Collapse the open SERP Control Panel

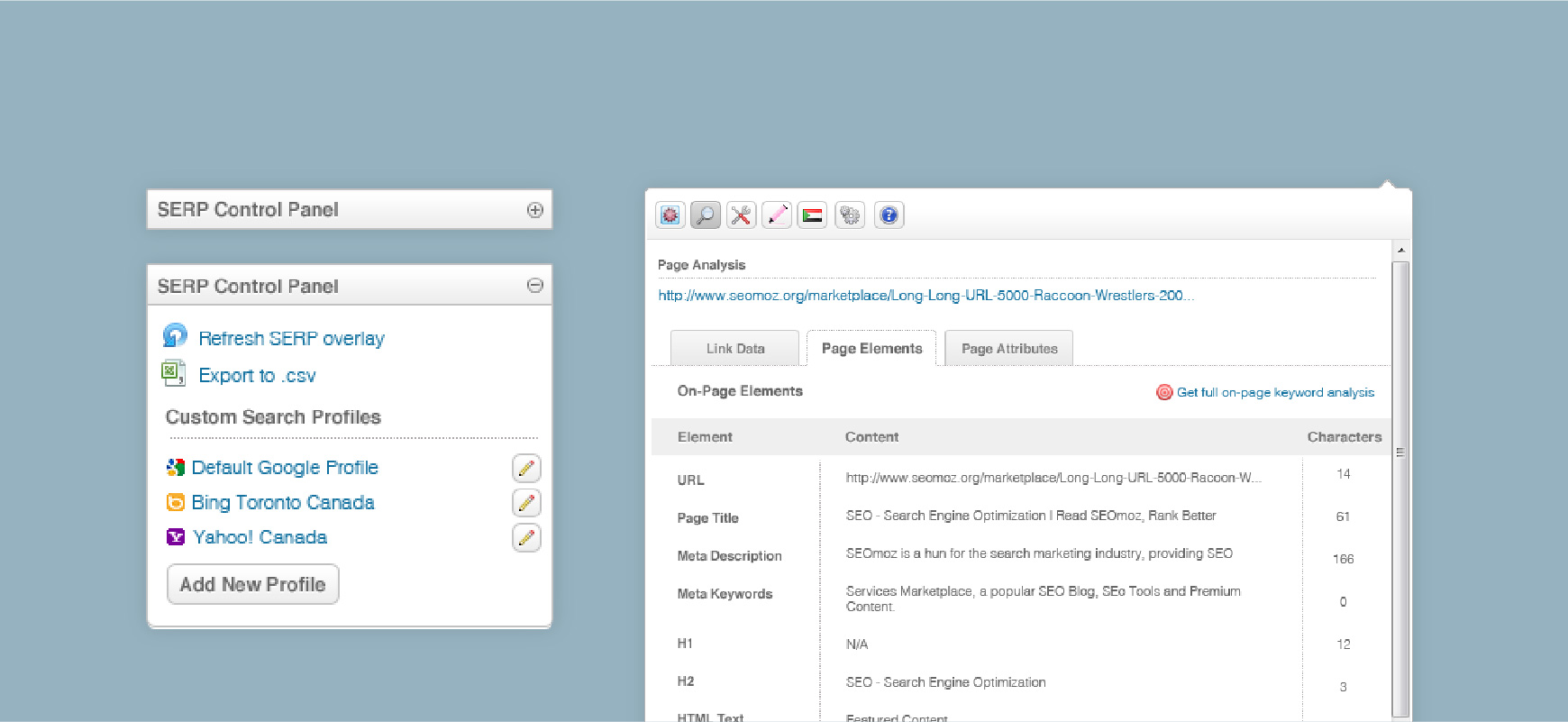535,286
